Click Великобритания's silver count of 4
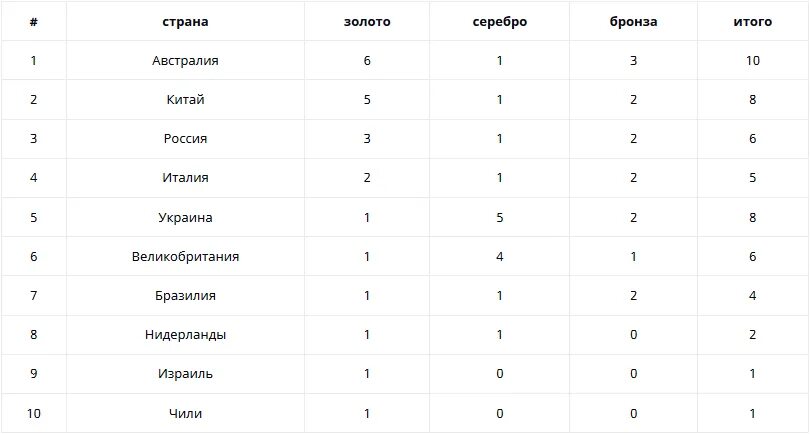Screen dimensions: 810x434 pyautogui.click(x=500, y=256)
